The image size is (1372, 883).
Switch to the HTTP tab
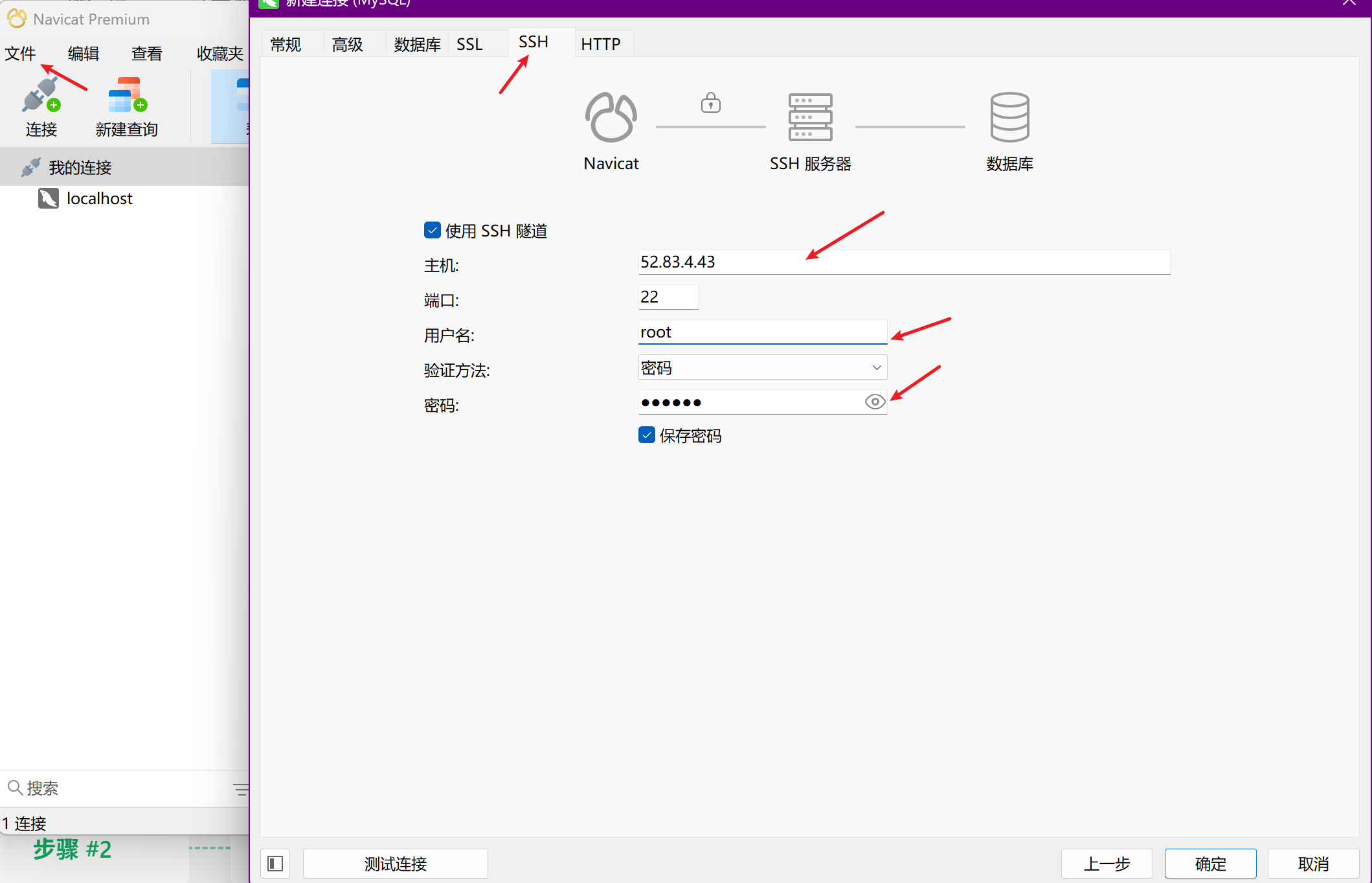[x=600, y=44]
